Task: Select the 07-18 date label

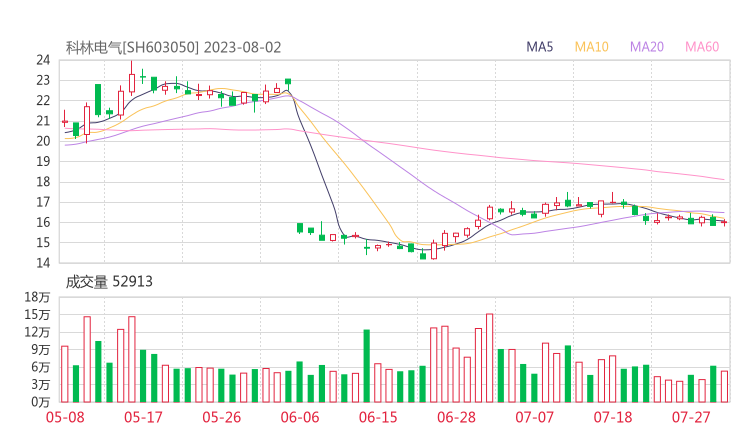Action: pos(613,417)
